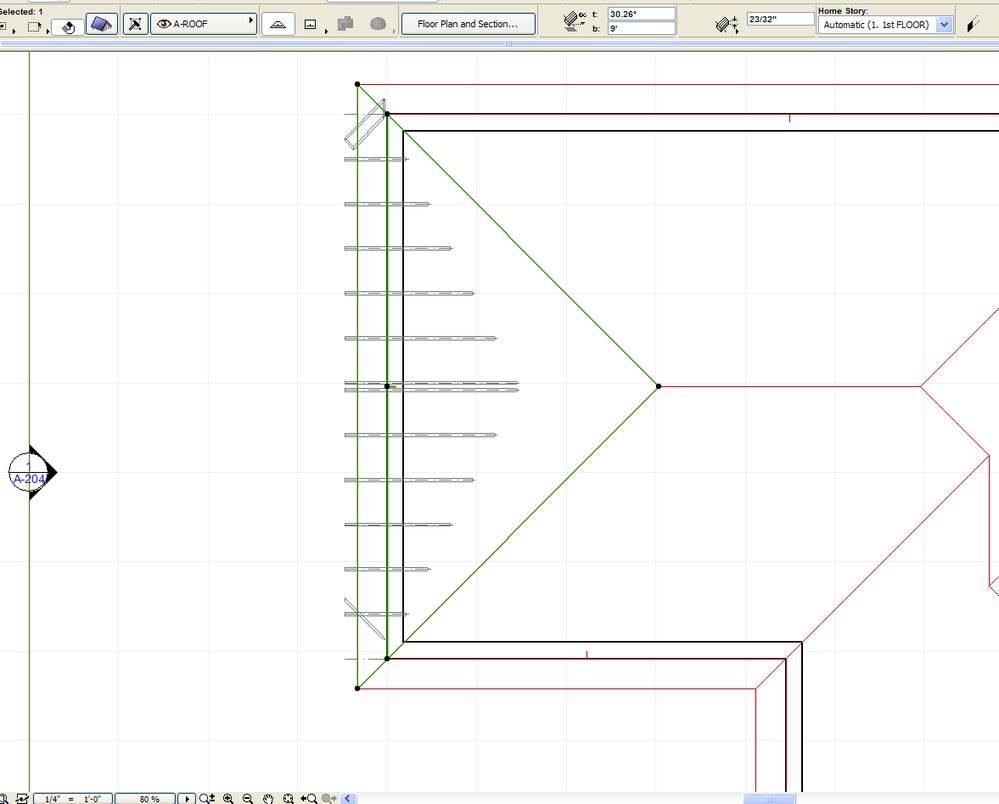Screen dimensions: 999x804
Task: Click the layer settings icon beside A-ROOF
Action: coord(136,24)
